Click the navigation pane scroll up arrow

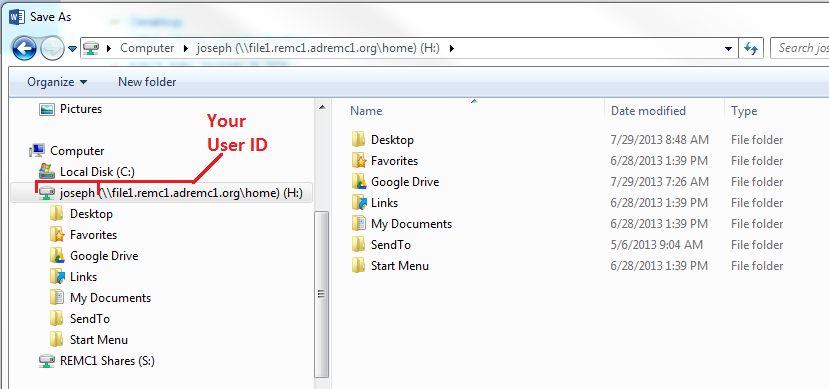pyautogui.click(x=321, y=107)
